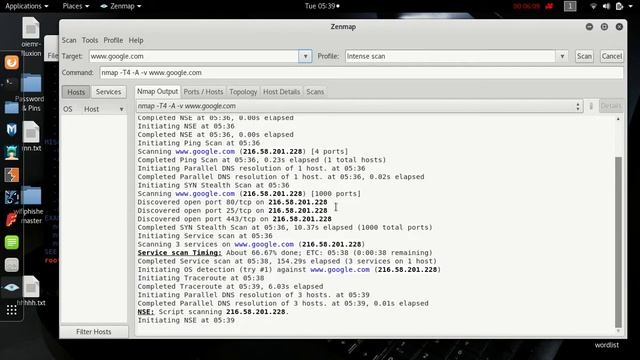Open Armitage from the dock
Screen dimensions: 640x360
tap(12, 152)
